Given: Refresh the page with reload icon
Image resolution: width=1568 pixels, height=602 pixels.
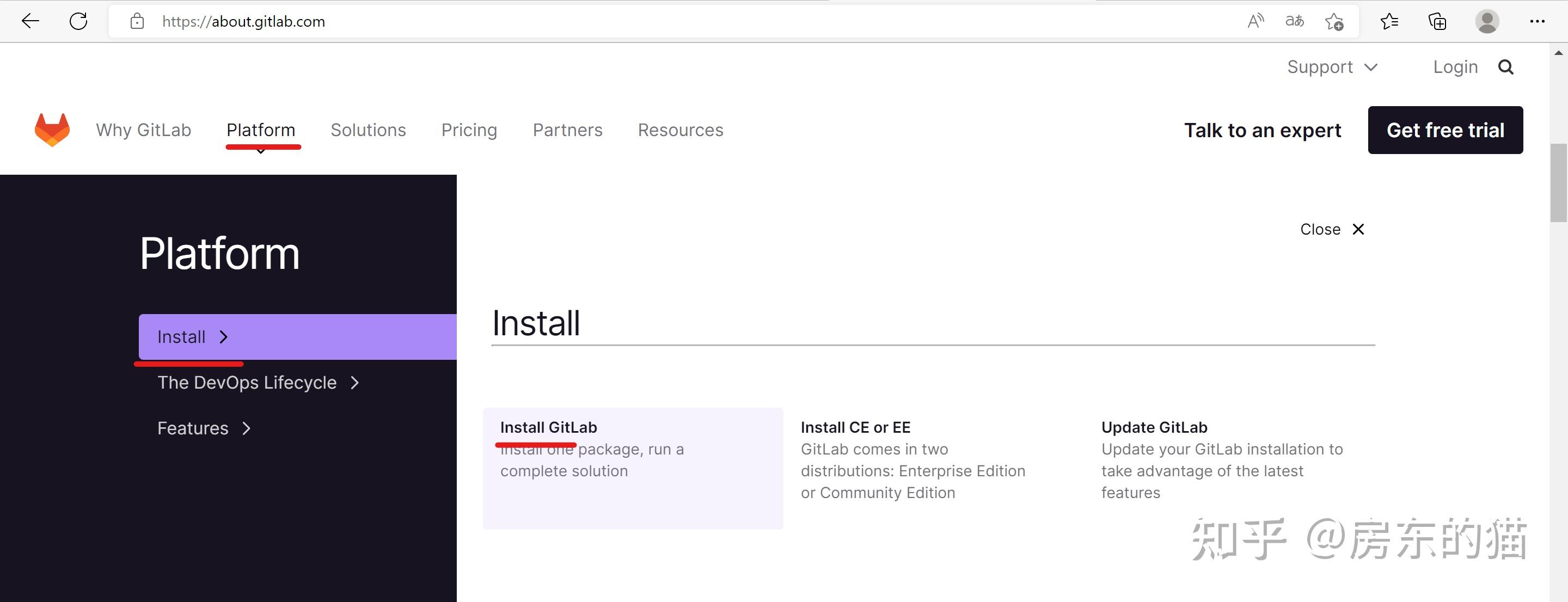Looking at the screenshot, I should tap(78, 21).
